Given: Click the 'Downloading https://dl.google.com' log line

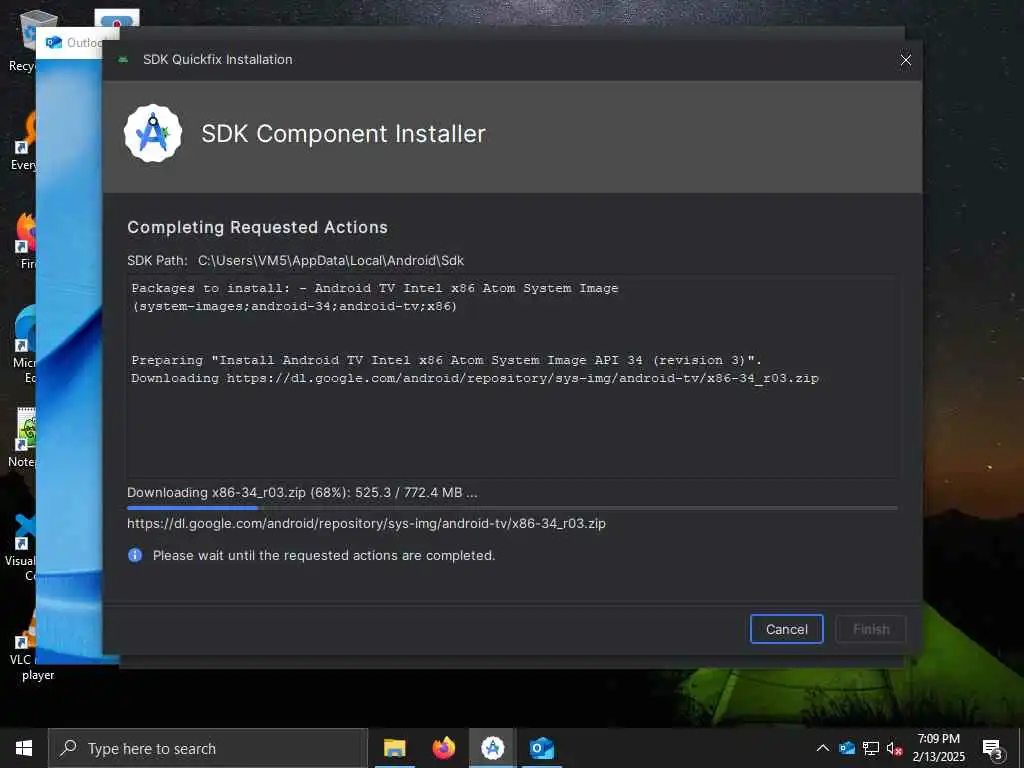Looking at the screenshot, I should click(x=475, y=378).
